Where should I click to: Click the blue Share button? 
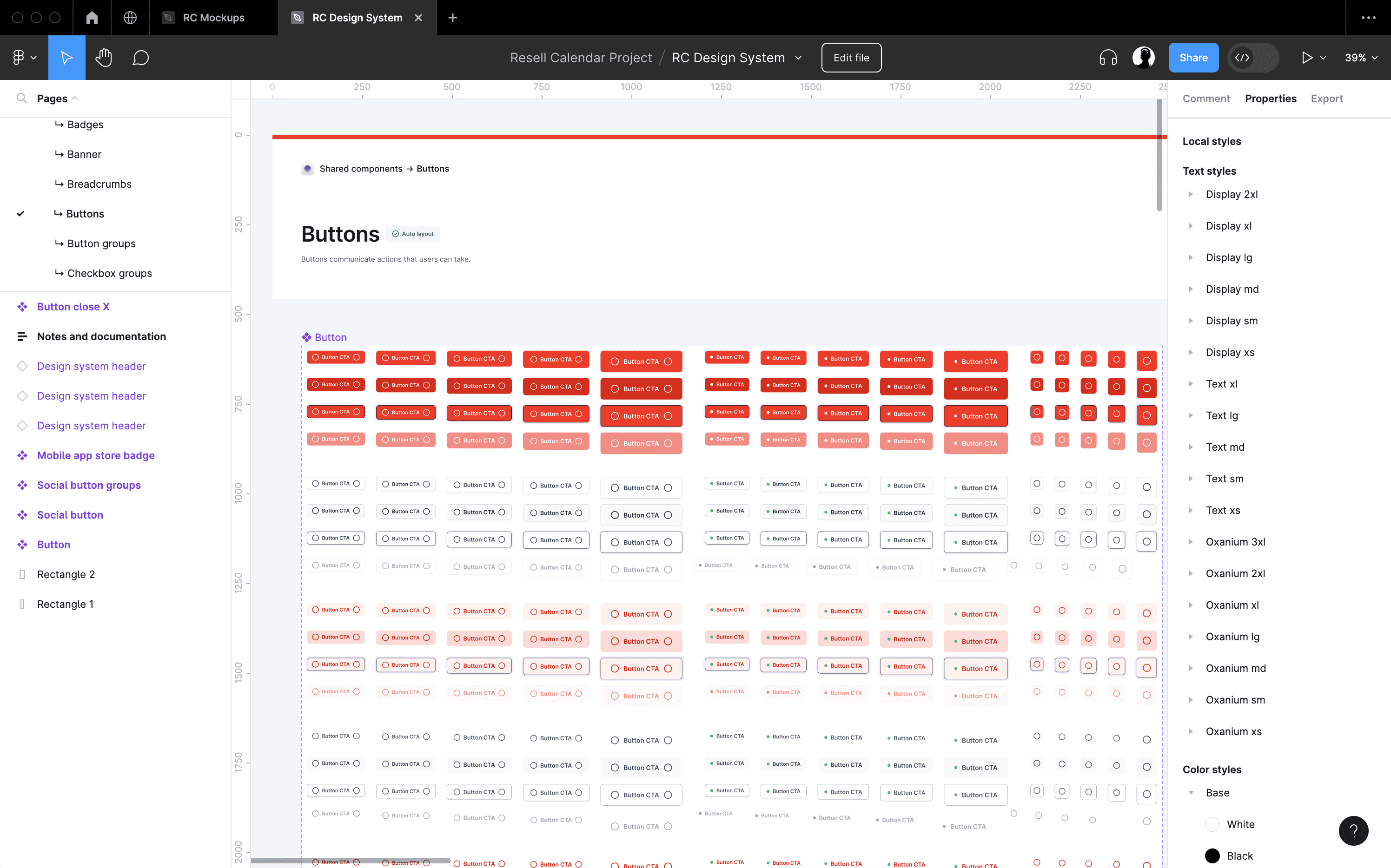[1193, 58]
